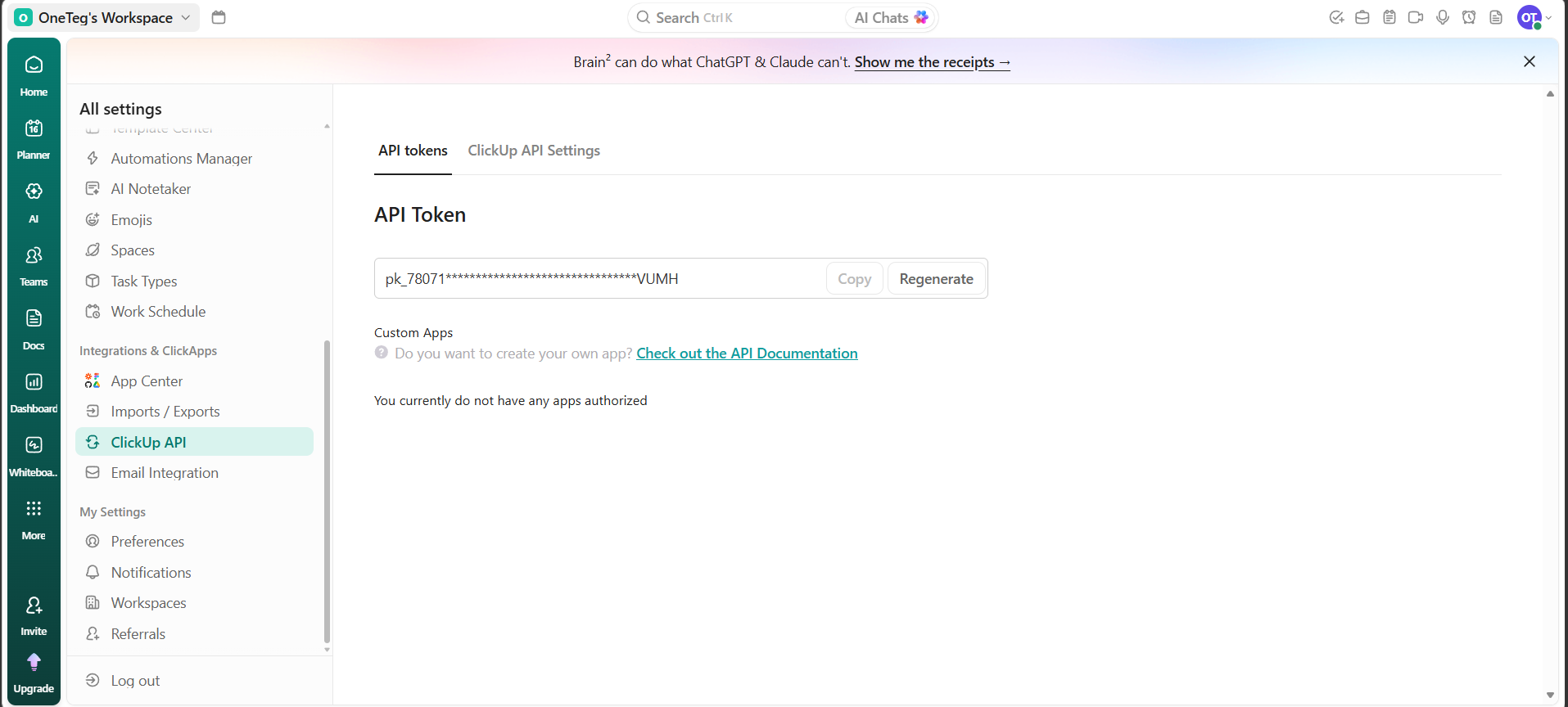Open the notepad icon in top bar

(x=1390, y=17)
